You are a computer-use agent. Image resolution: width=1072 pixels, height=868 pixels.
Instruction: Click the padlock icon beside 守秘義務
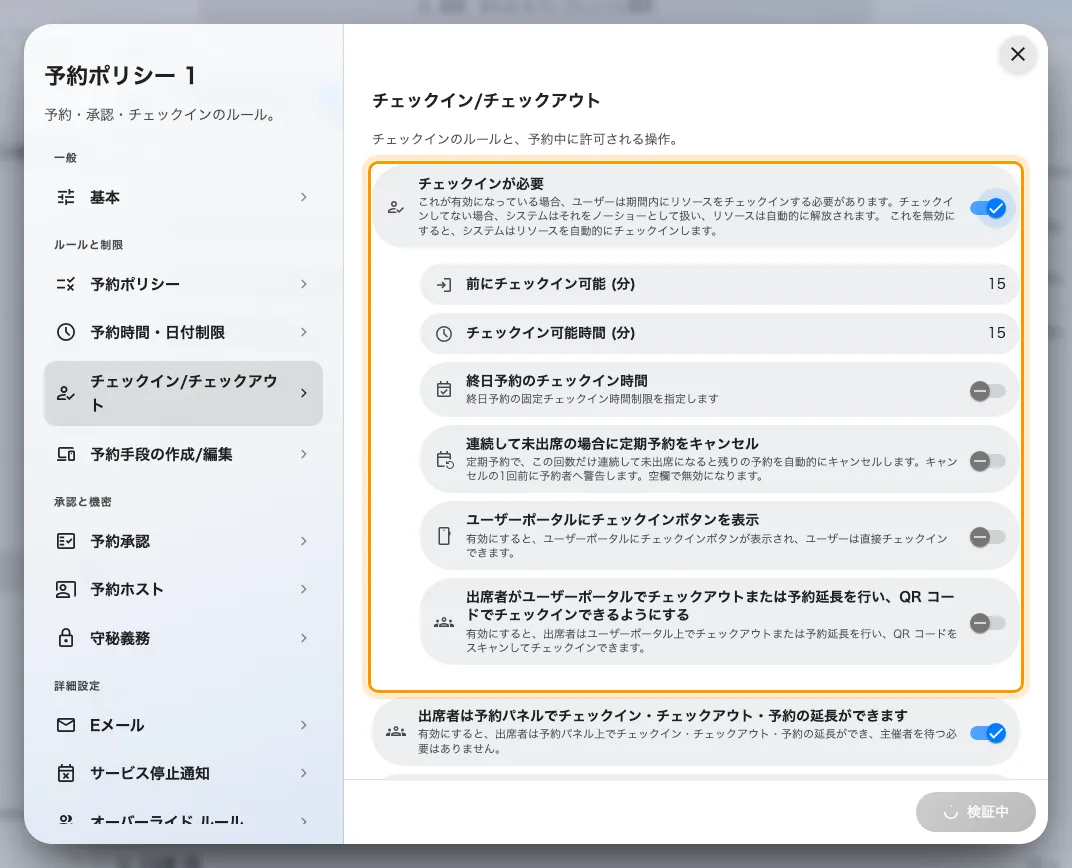(x=66, y=638)
